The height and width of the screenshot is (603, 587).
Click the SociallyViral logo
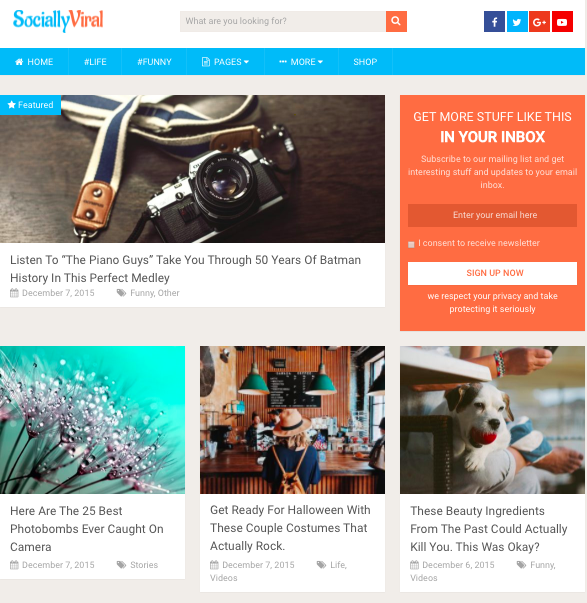pos(58,20)
